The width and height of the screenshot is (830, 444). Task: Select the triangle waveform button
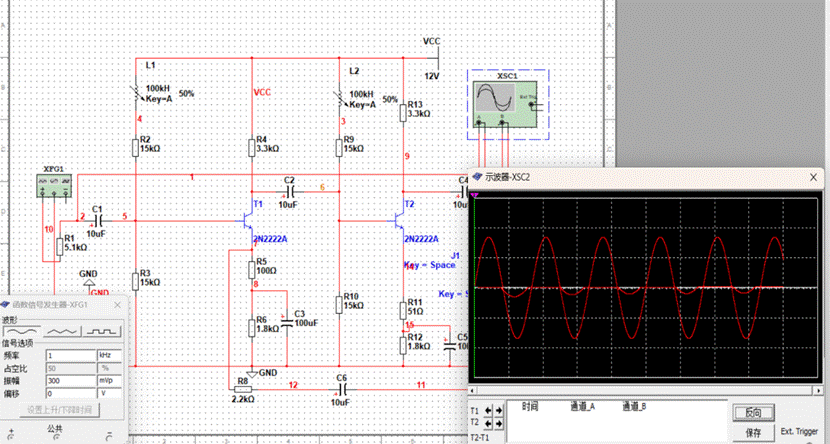pos(62,332)
